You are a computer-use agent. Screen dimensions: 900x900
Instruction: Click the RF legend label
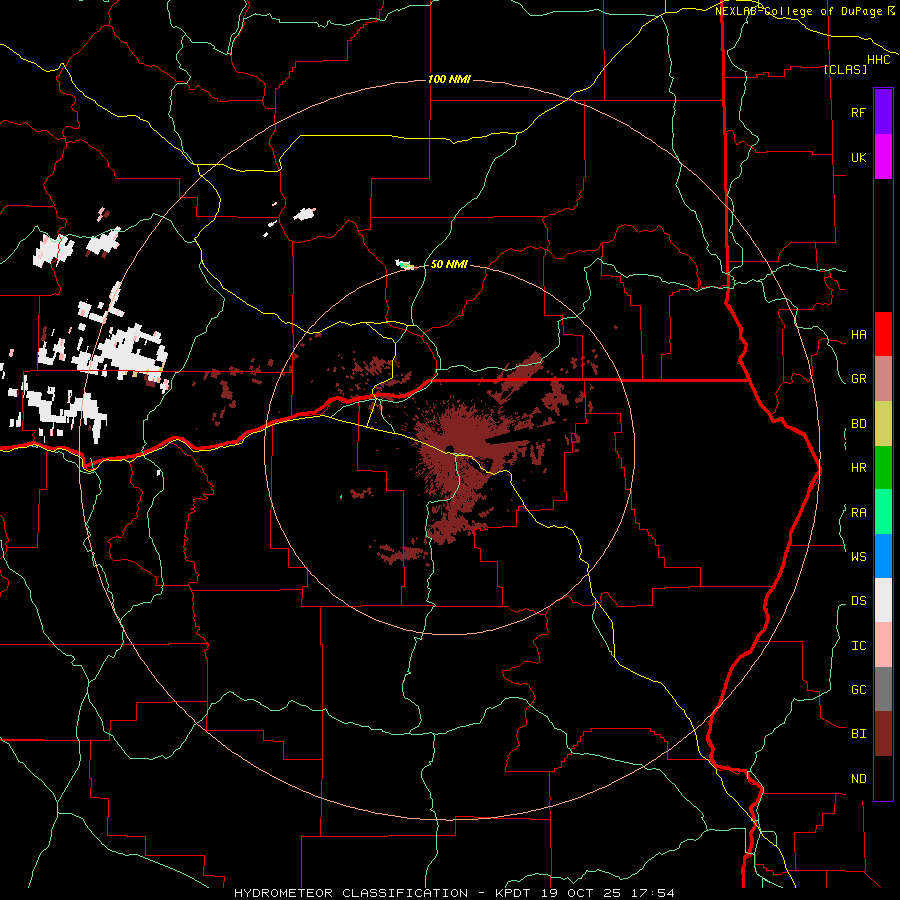click(x=858, y=112)
